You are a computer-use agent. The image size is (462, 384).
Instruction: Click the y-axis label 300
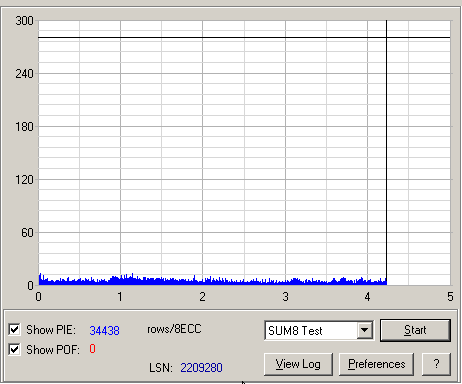24,21
